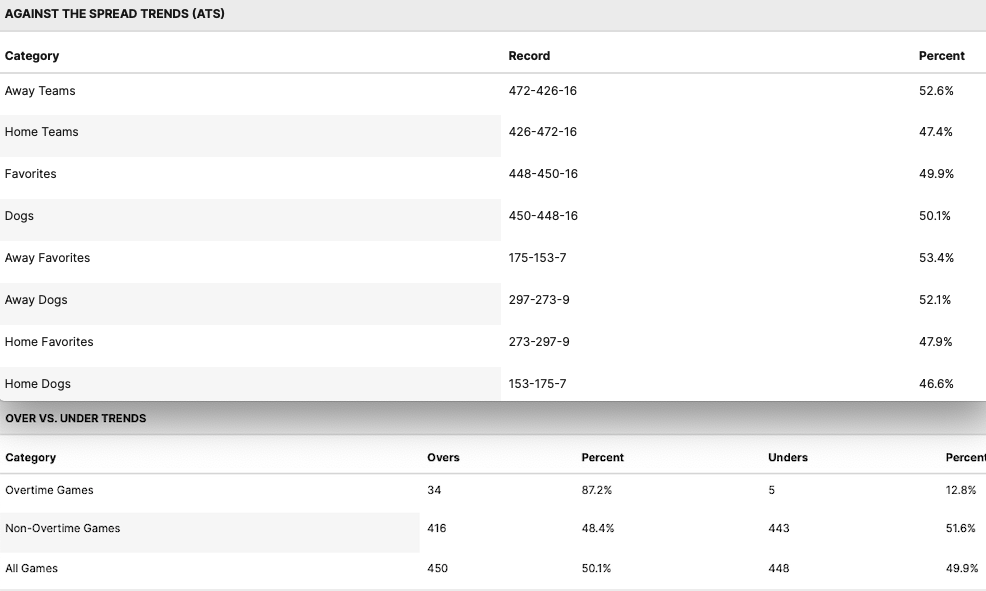Viewport: 986px width, 591px height.
Task: Select the Away Teams row label
Action: coord(40,91)
